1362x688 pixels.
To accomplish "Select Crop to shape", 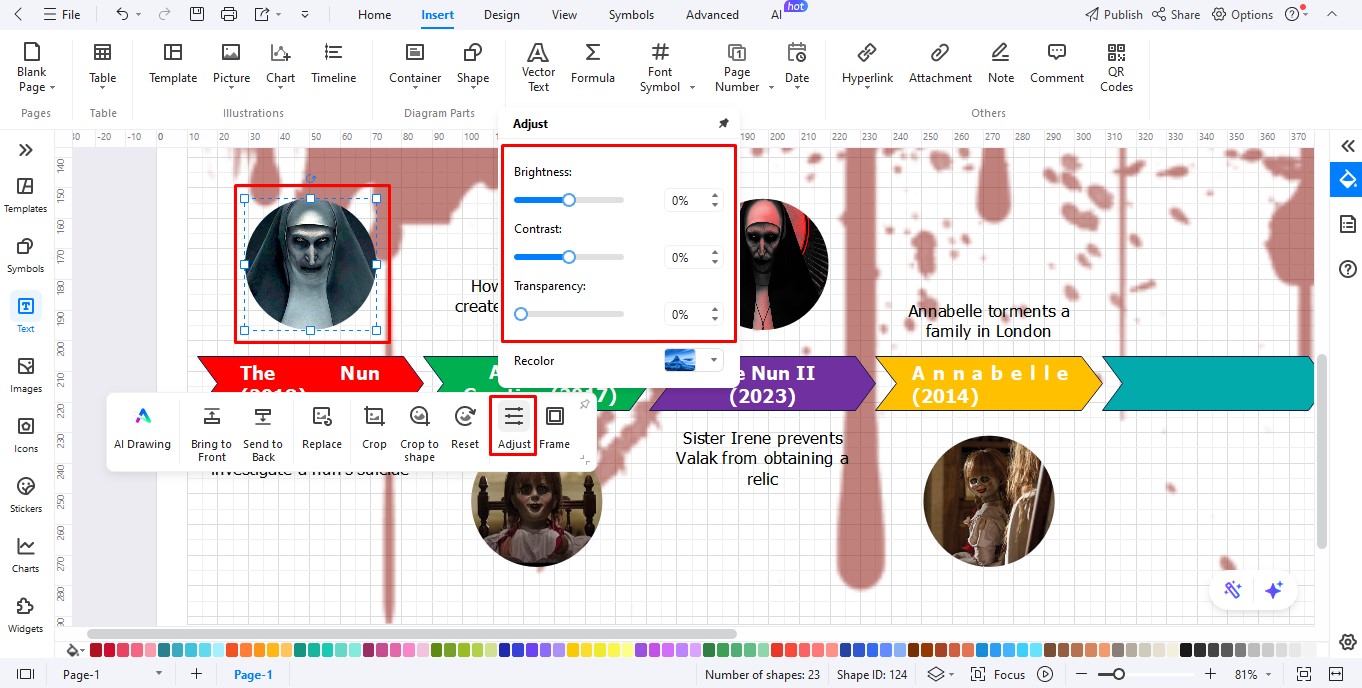I will click(419, 434).
